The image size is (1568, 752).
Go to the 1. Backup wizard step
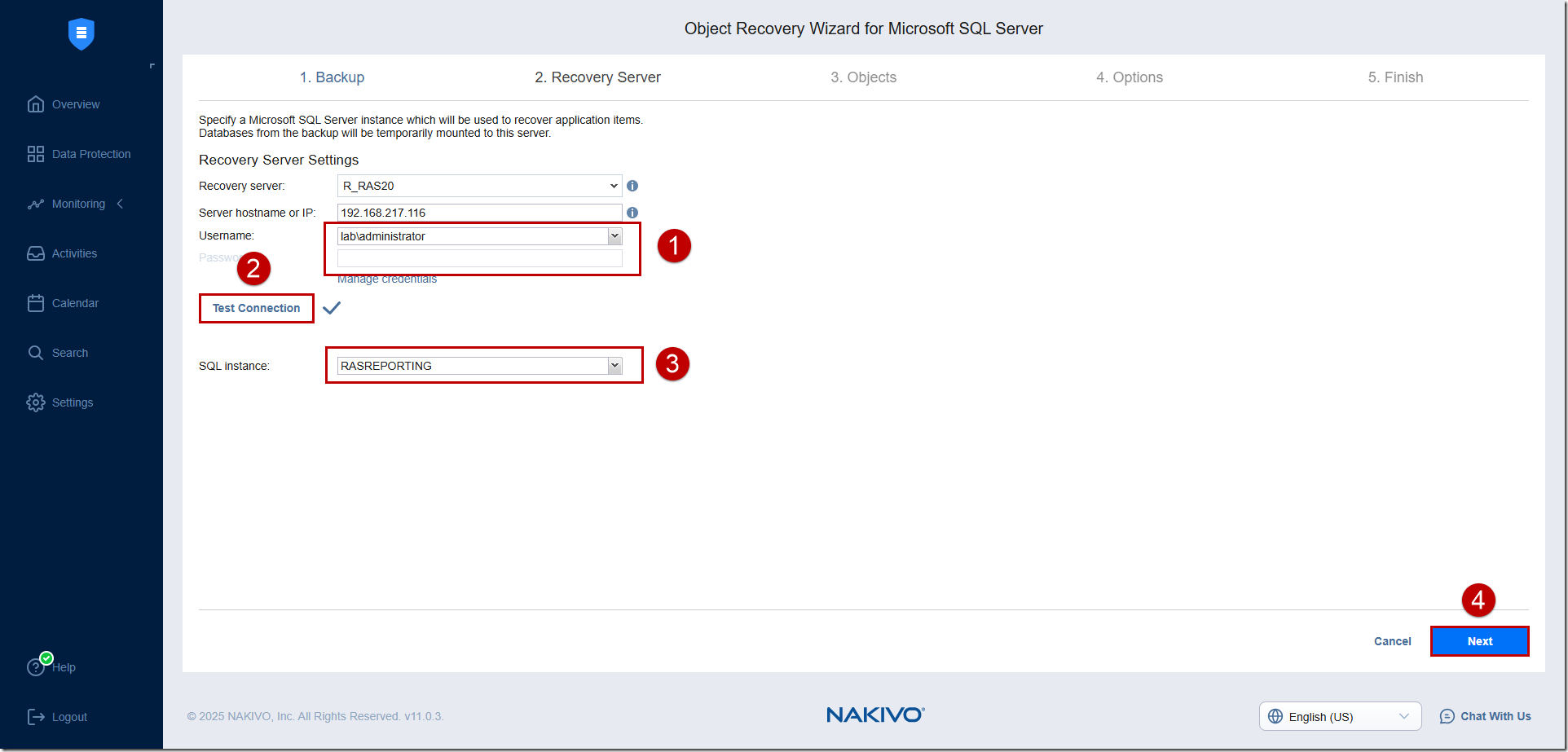(x=332, y=77)
